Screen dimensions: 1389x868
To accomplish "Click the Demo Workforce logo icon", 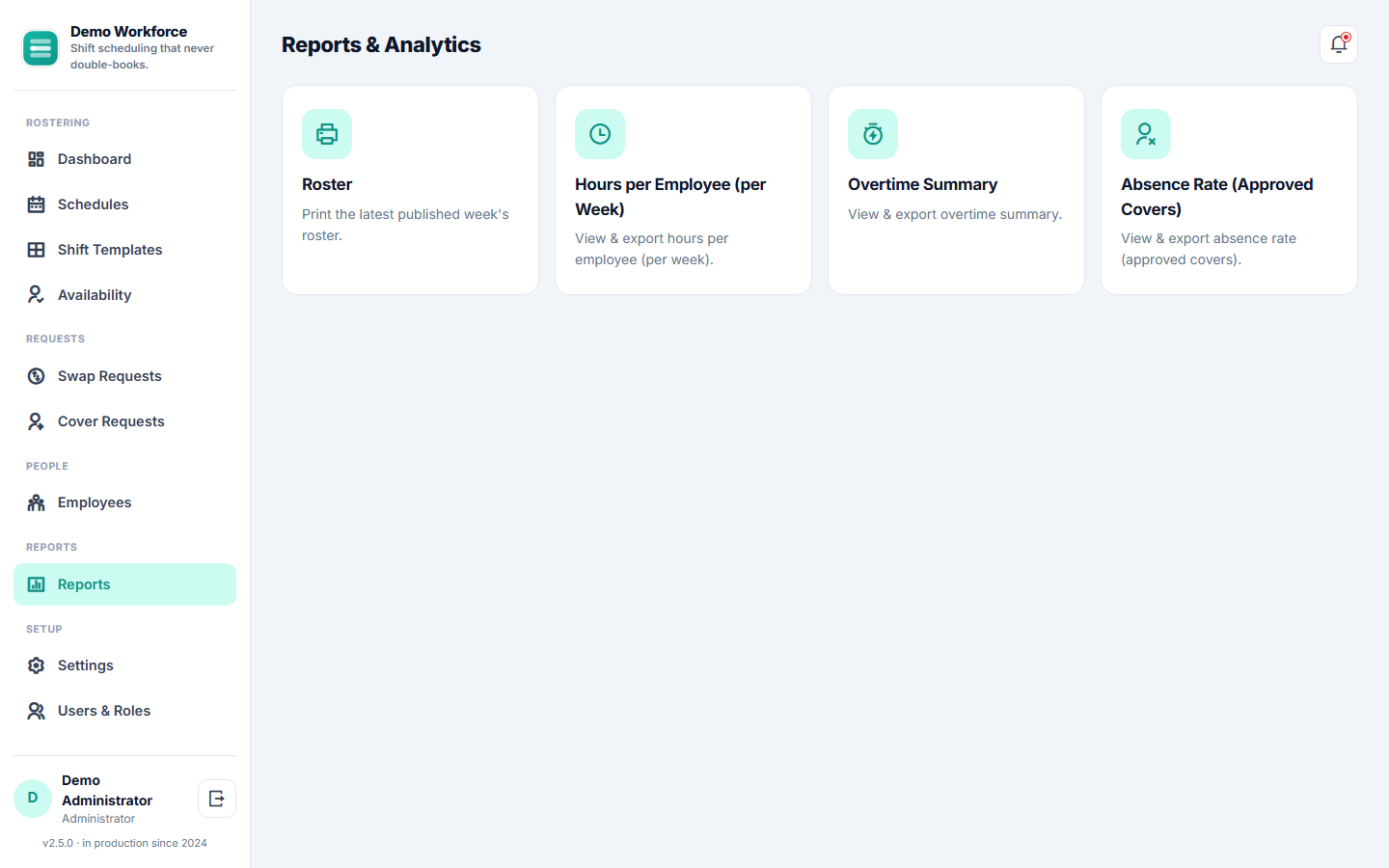I will coord(41,48).
